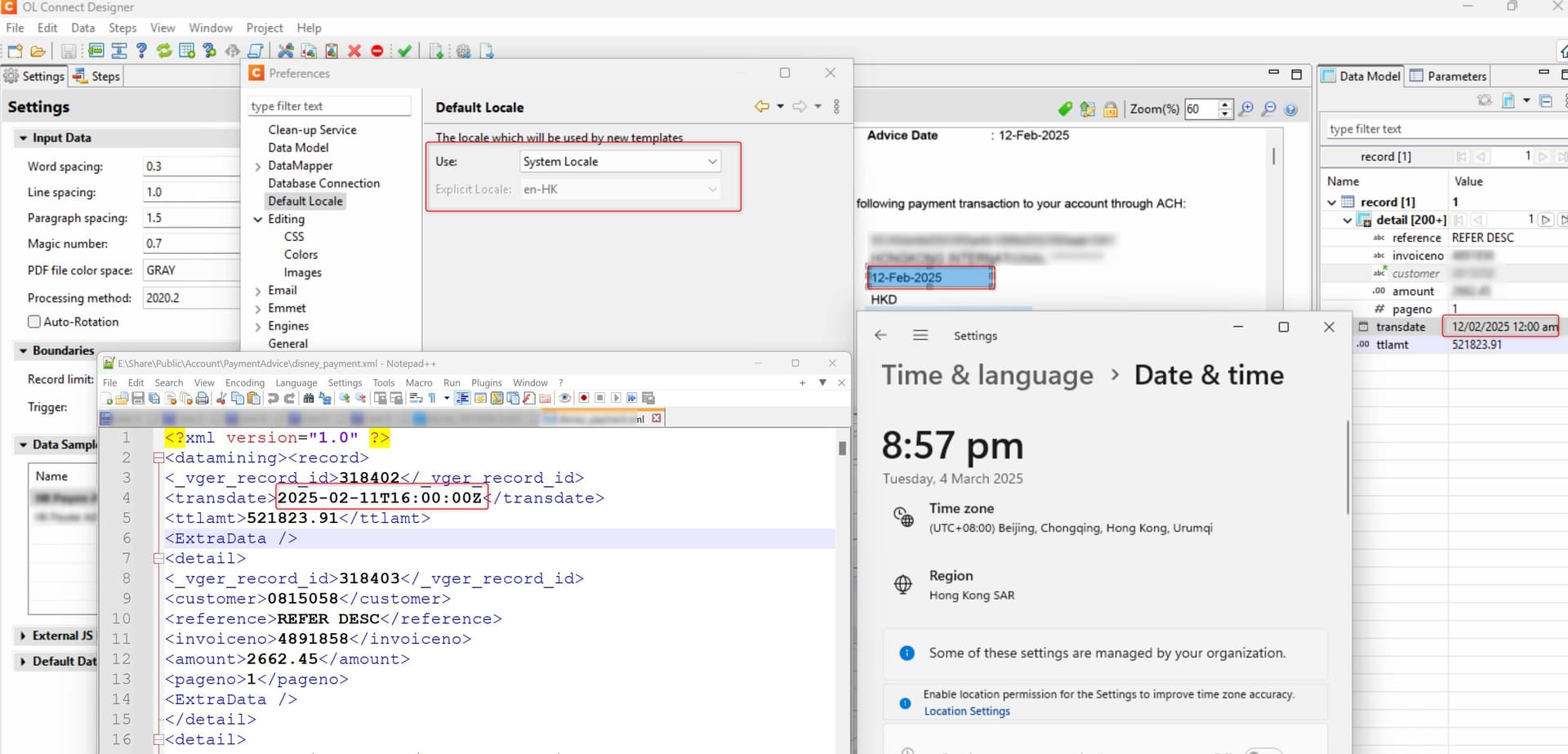Click the Location Settings link
The height and width of the screenshot is (754, 1568).
tap(967, 711)
